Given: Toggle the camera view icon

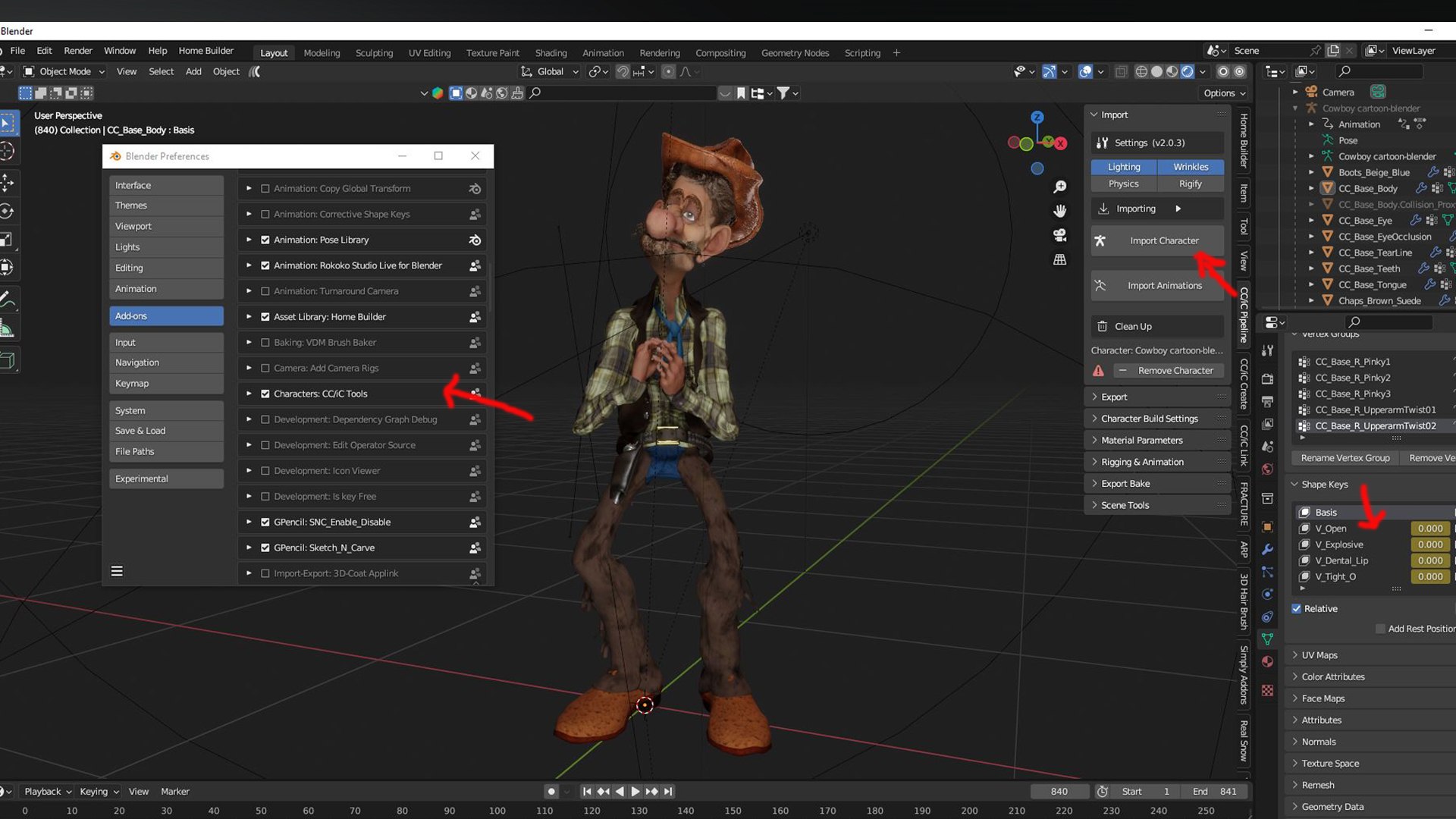Looking at the screenshot, I should point(1059,235).
